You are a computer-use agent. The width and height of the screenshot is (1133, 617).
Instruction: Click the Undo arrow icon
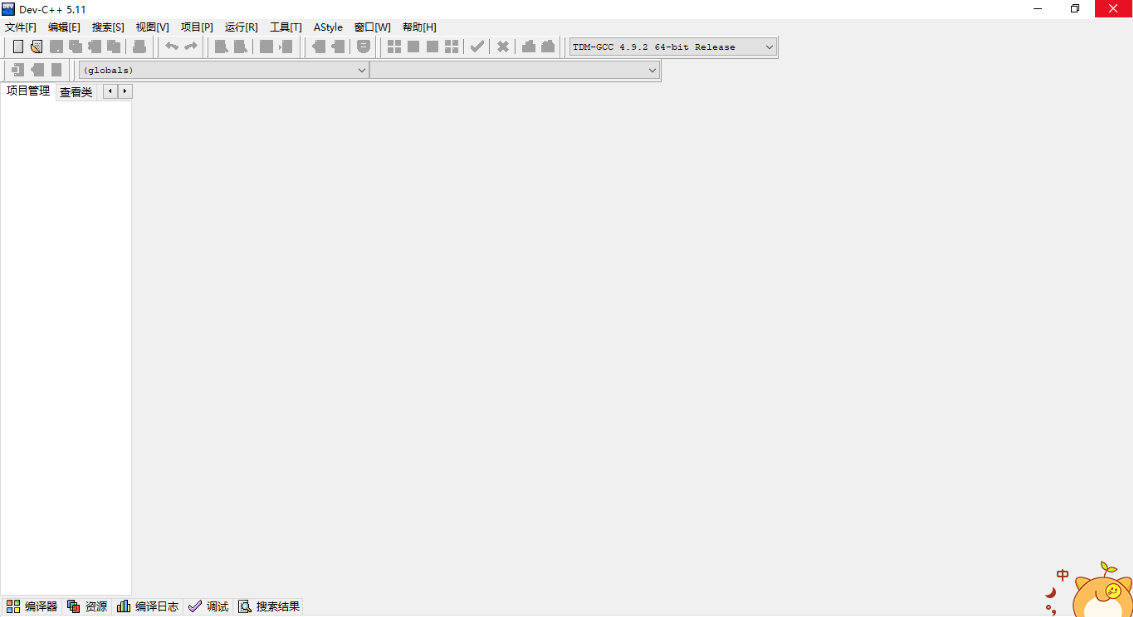click(171, 47)
